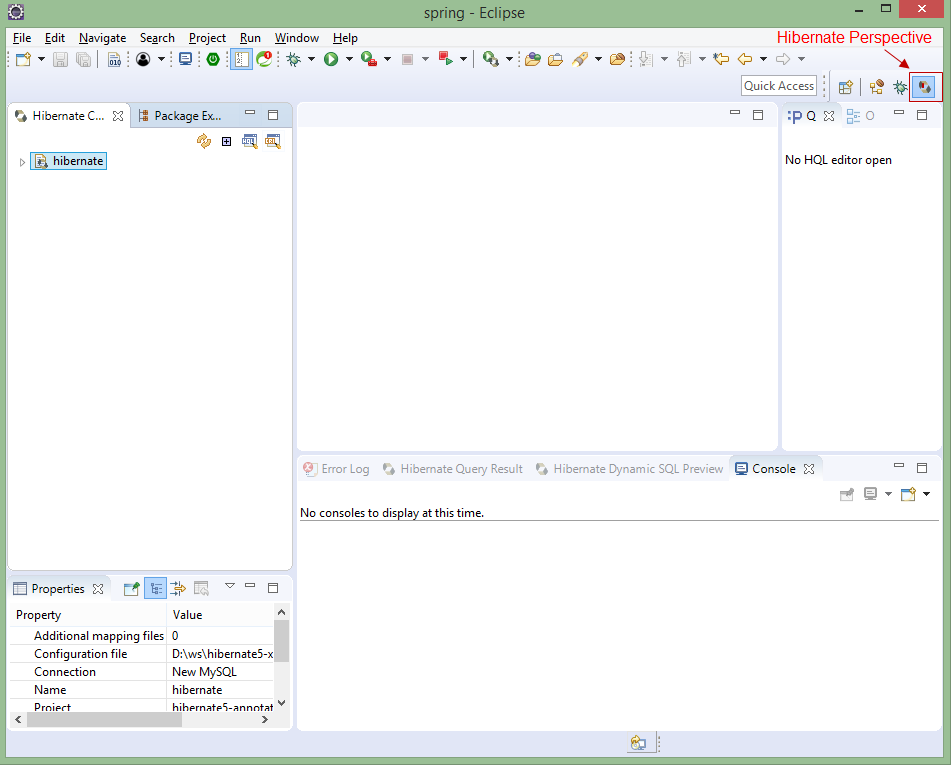The height and width of the screenshot is (765, 951).
Task: Open the Run dropdown arrow
Action: pos(349,59)
